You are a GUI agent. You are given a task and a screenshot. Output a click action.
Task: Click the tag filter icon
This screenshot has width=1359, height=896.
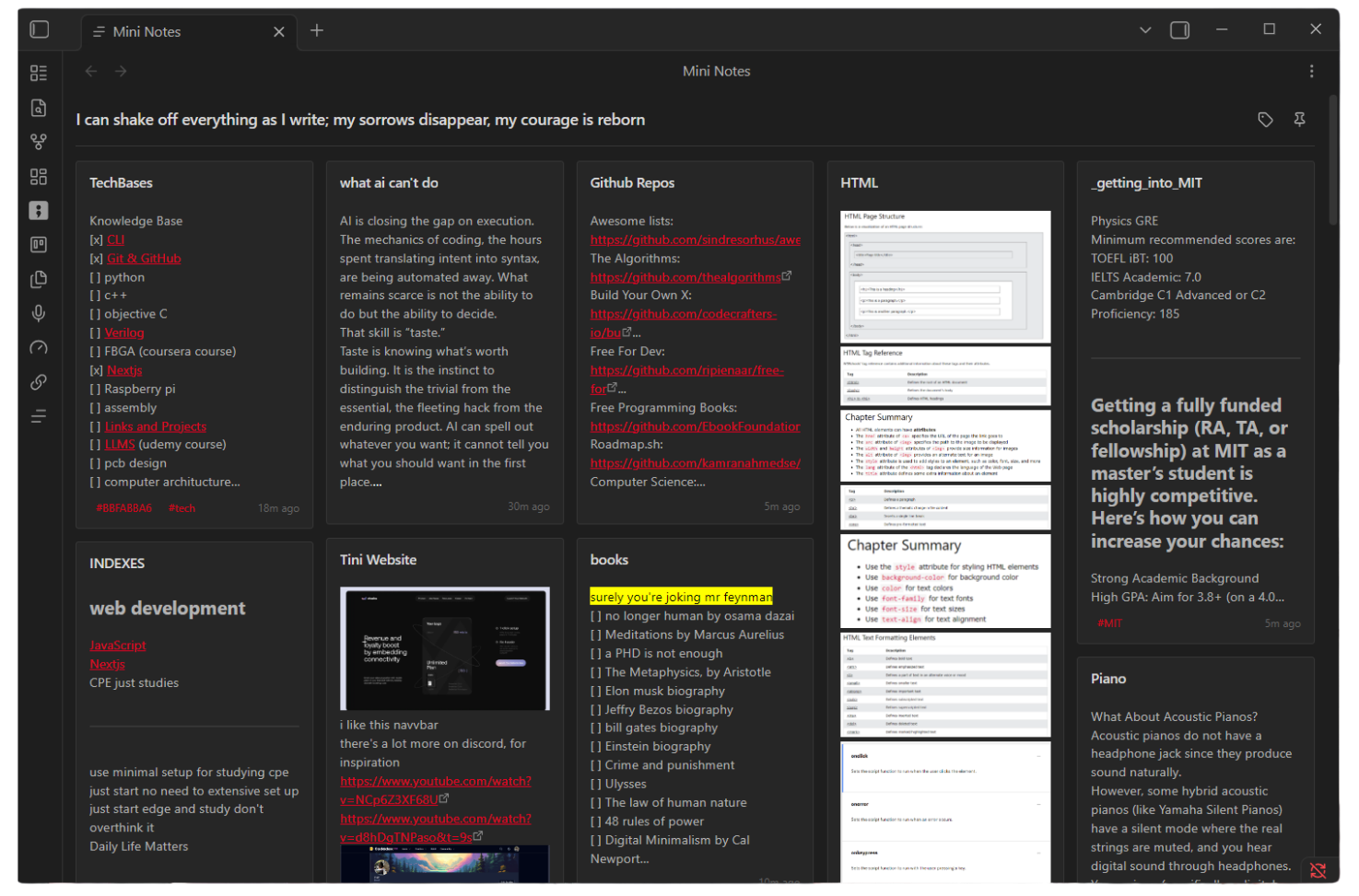1265,120
